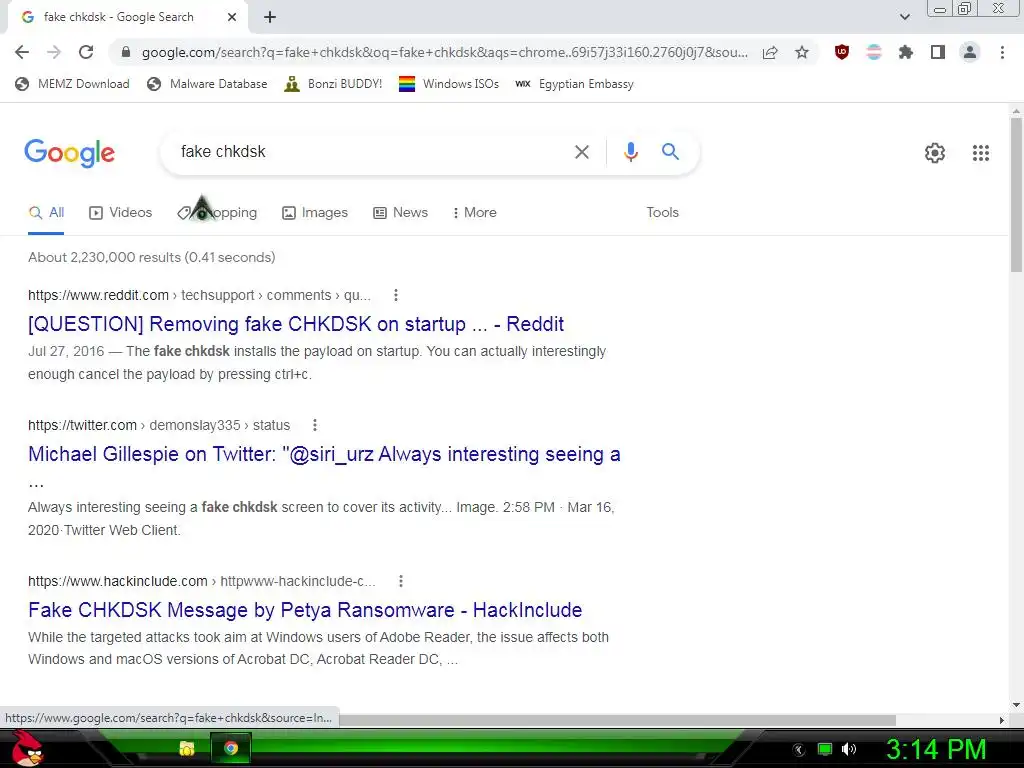
Task: Open the volume speaker tray icon
Action: (x=849, y=749)
